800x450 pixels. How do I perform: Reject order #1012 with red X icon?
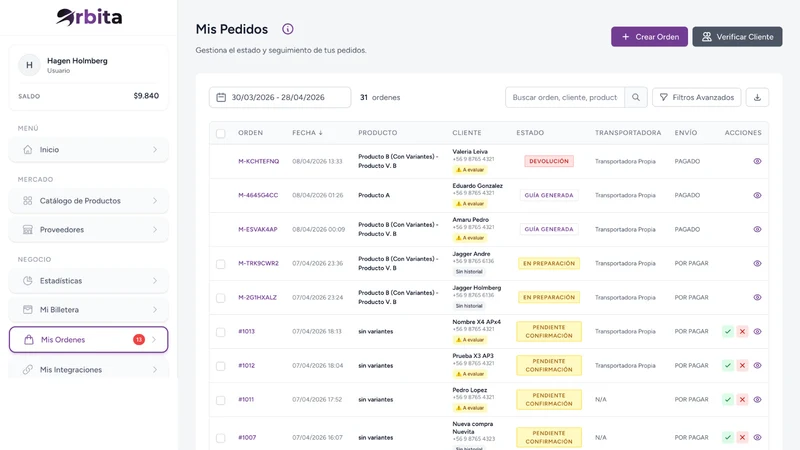pyautogui.click(x=742, y=365)
